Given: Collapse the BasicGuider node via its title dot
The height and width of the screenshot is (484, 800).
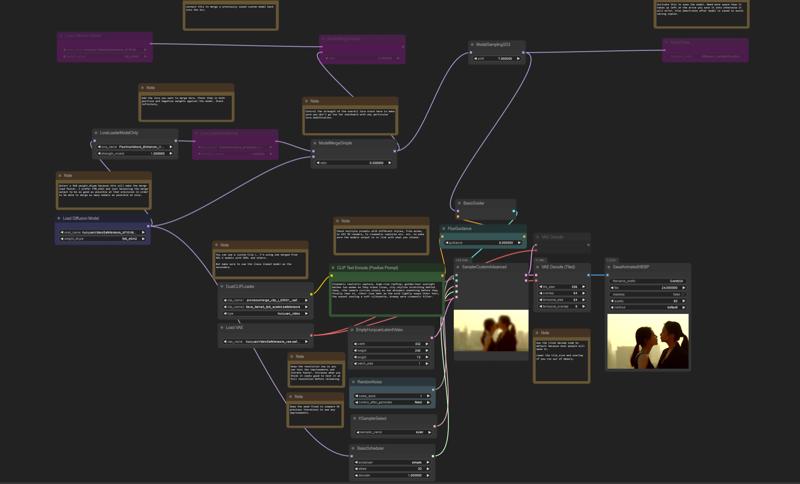Looking at the screenshot, I should [x=459, y=203].
